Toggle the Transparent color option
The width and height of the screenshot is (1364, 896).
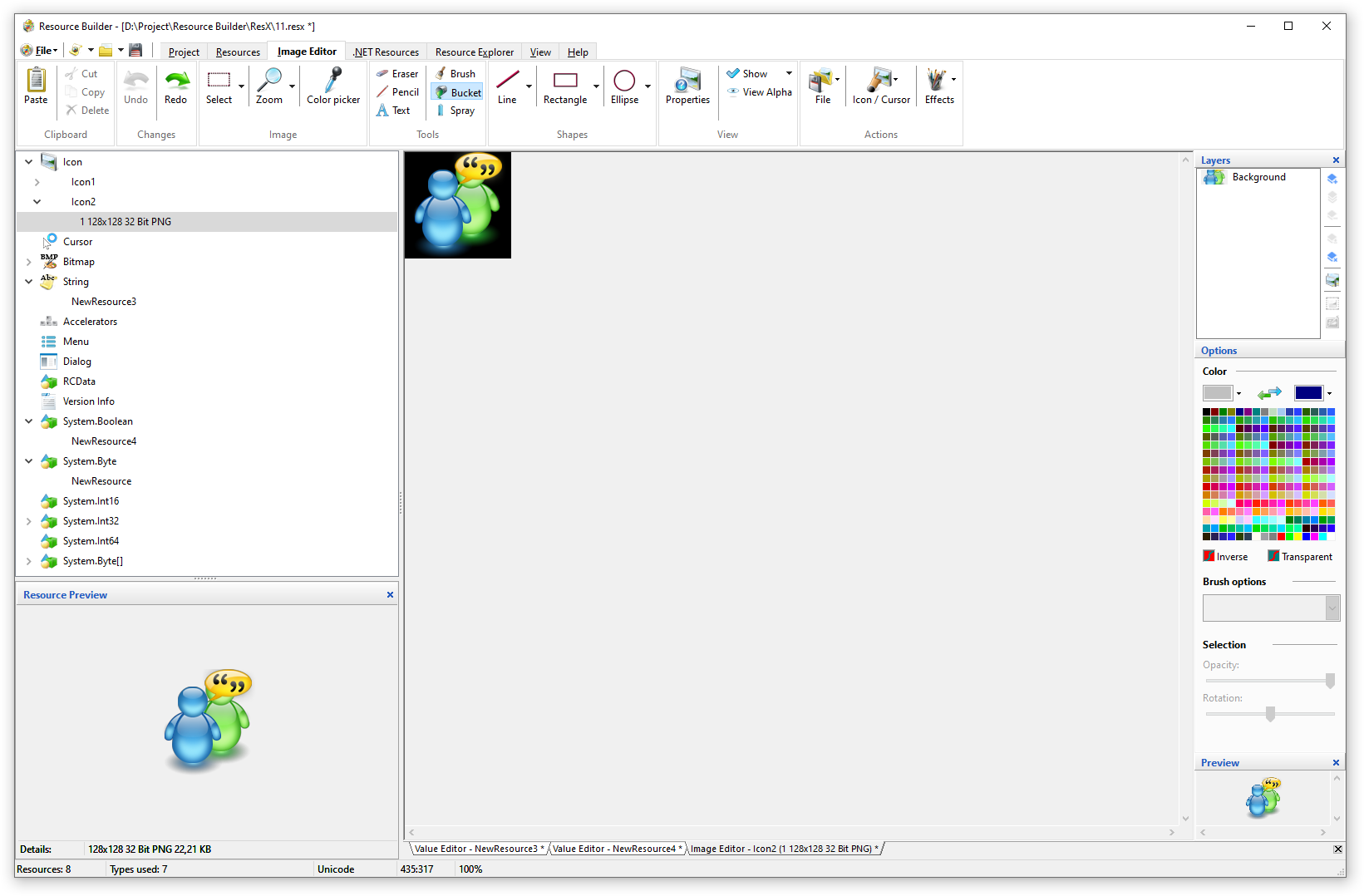click(x=1300, y=557)
